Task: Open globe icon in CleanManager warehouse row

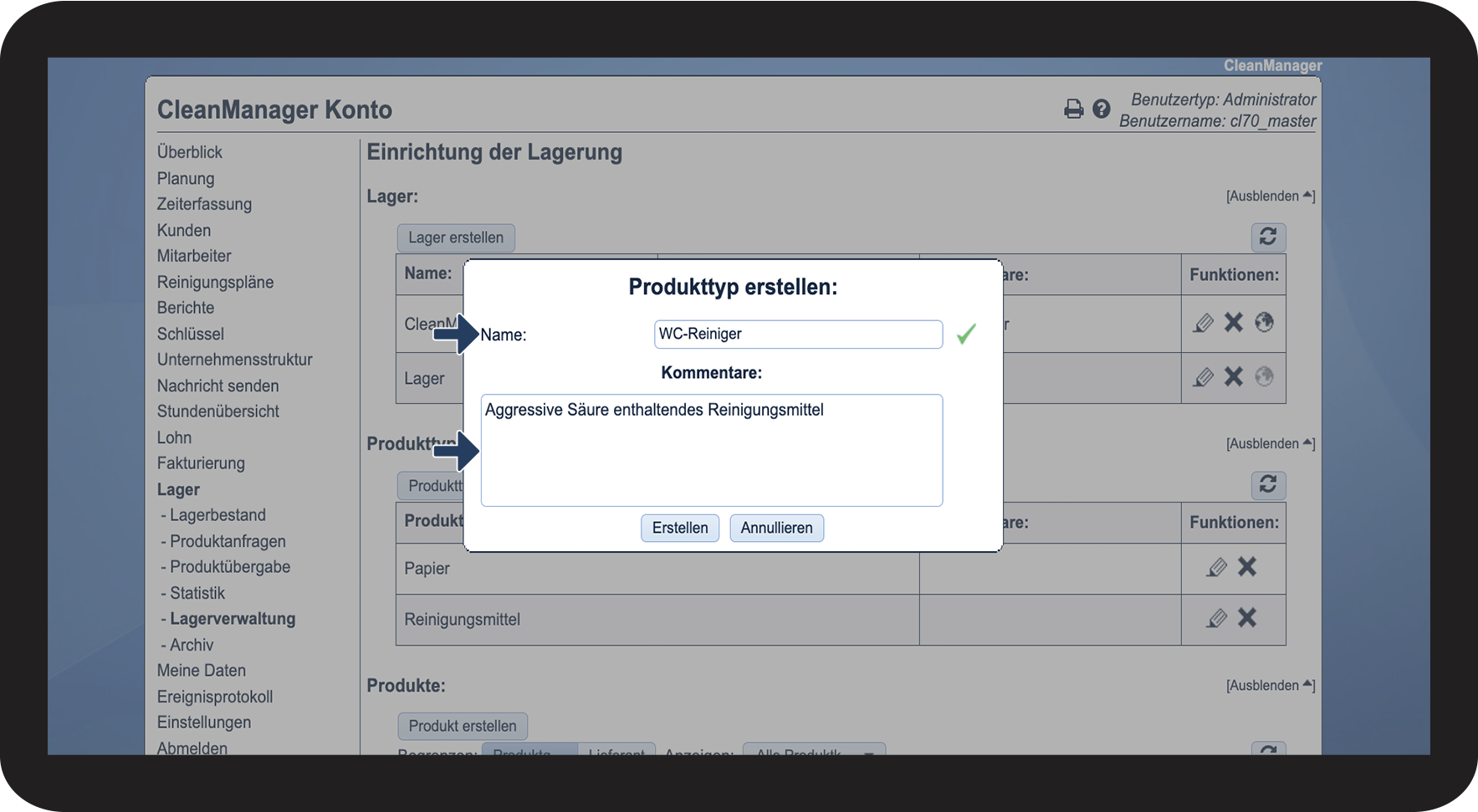Action: point(1264,322)
